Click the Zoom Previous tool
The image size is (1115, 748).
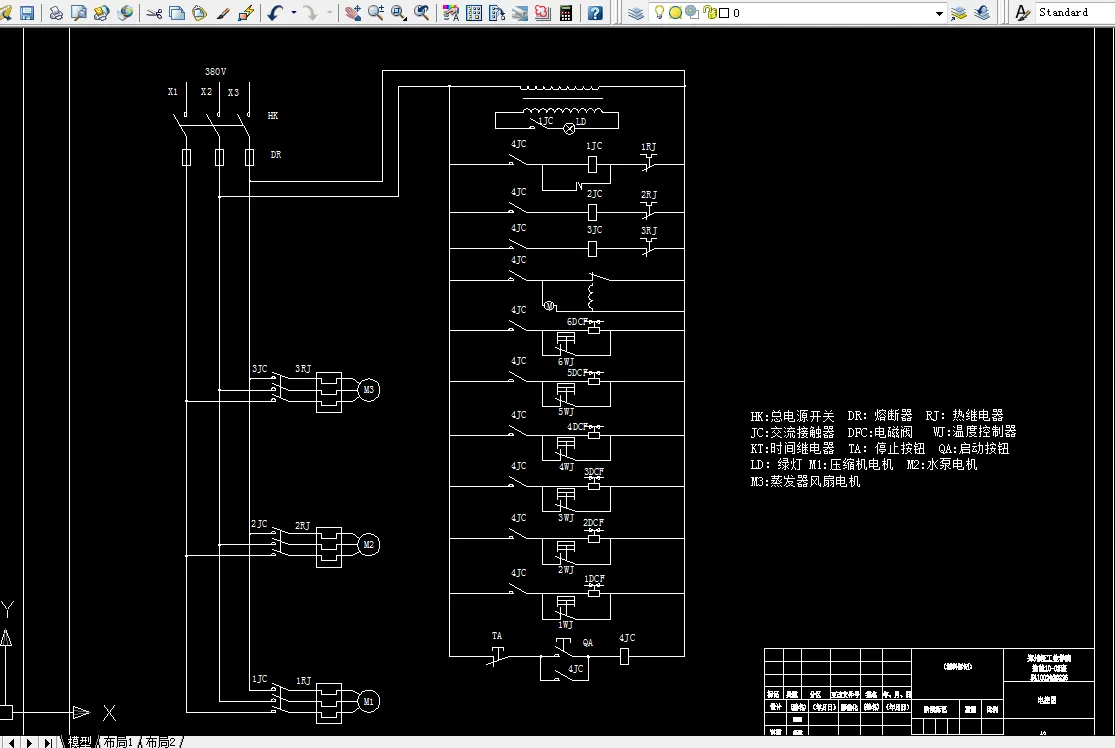coord(422,13)
